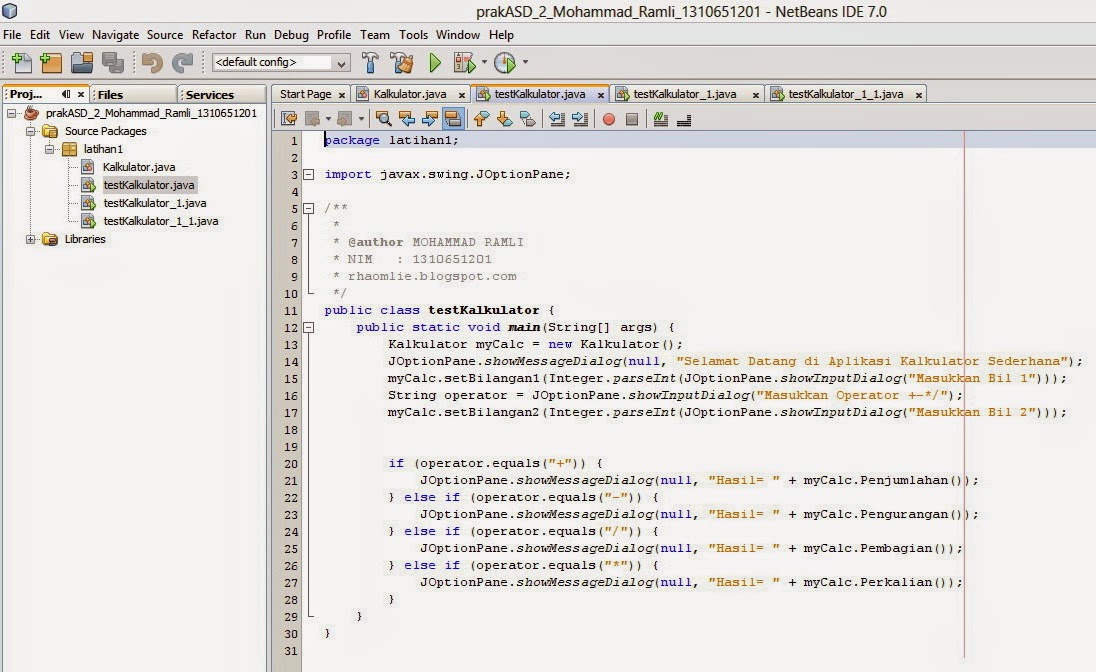Shift the current line right
The width and height of the screenshot is (1096, 672).
[581, 118]
